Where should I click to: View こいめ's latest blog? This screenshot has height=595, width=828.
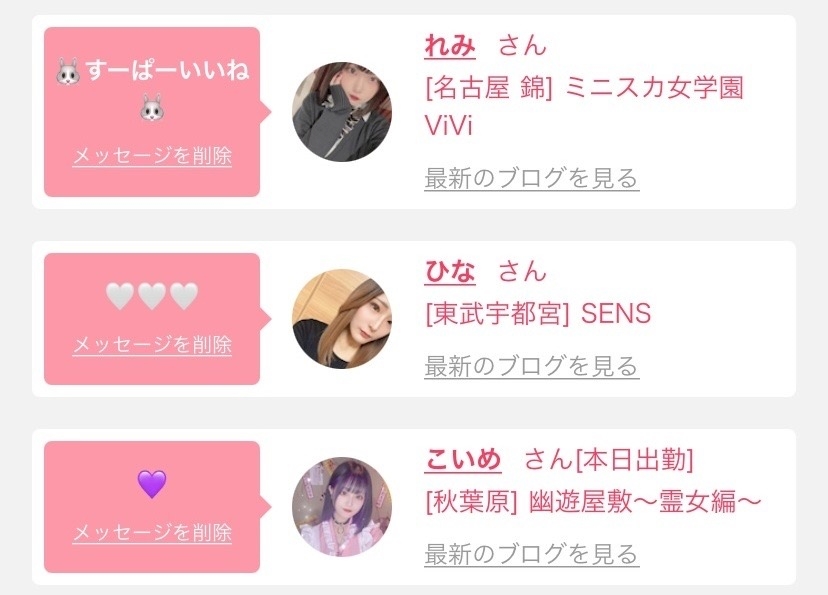click(532, 554)
